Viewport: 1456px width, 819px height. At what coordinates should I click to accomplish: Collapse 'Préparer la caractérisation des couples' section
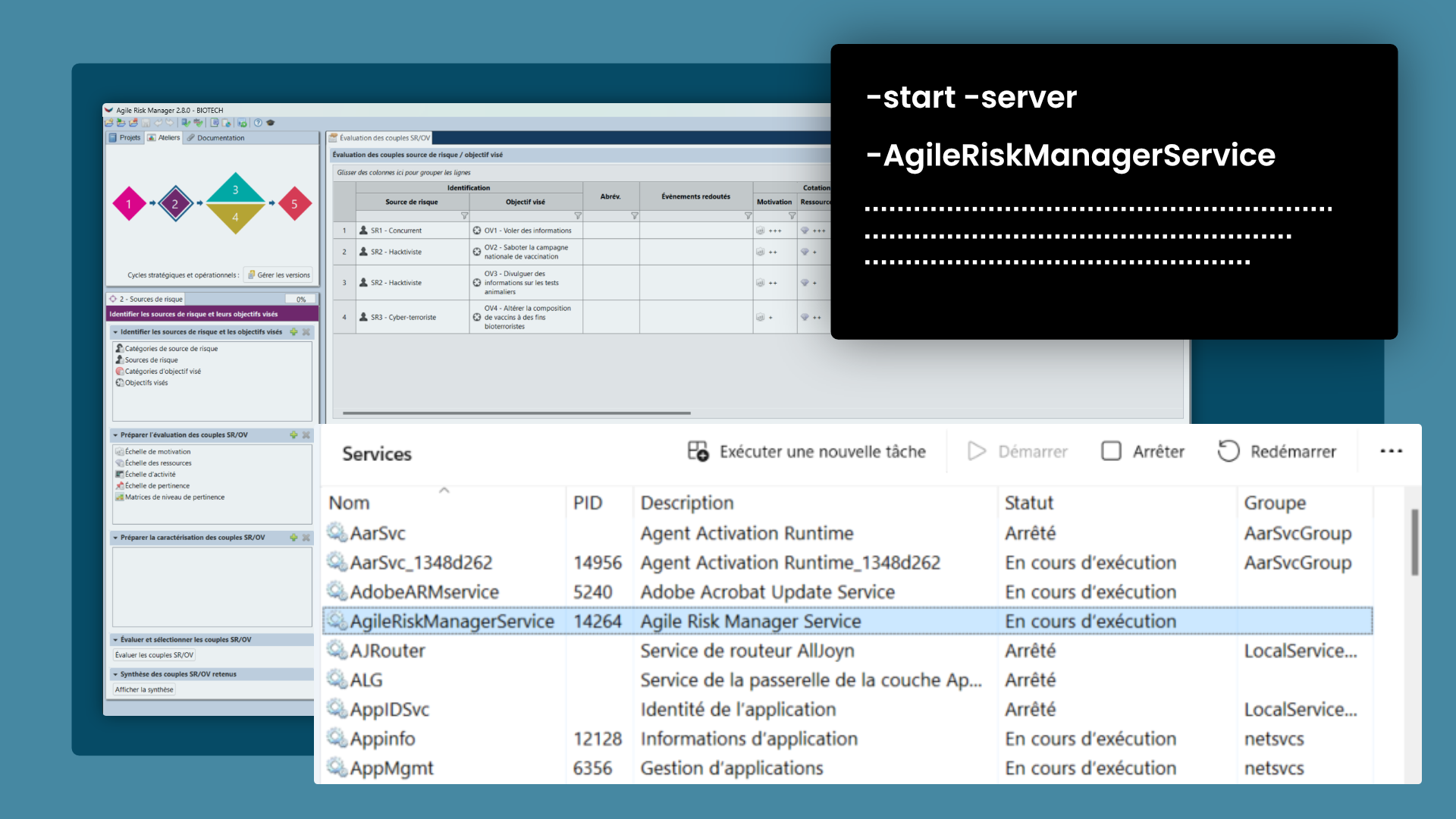[x=115, y=538]
